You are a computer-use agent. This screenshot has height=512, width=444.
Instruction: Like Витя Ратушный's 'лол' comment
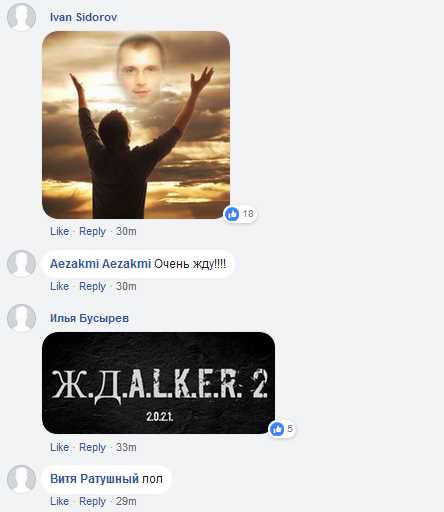click(60, 501)
